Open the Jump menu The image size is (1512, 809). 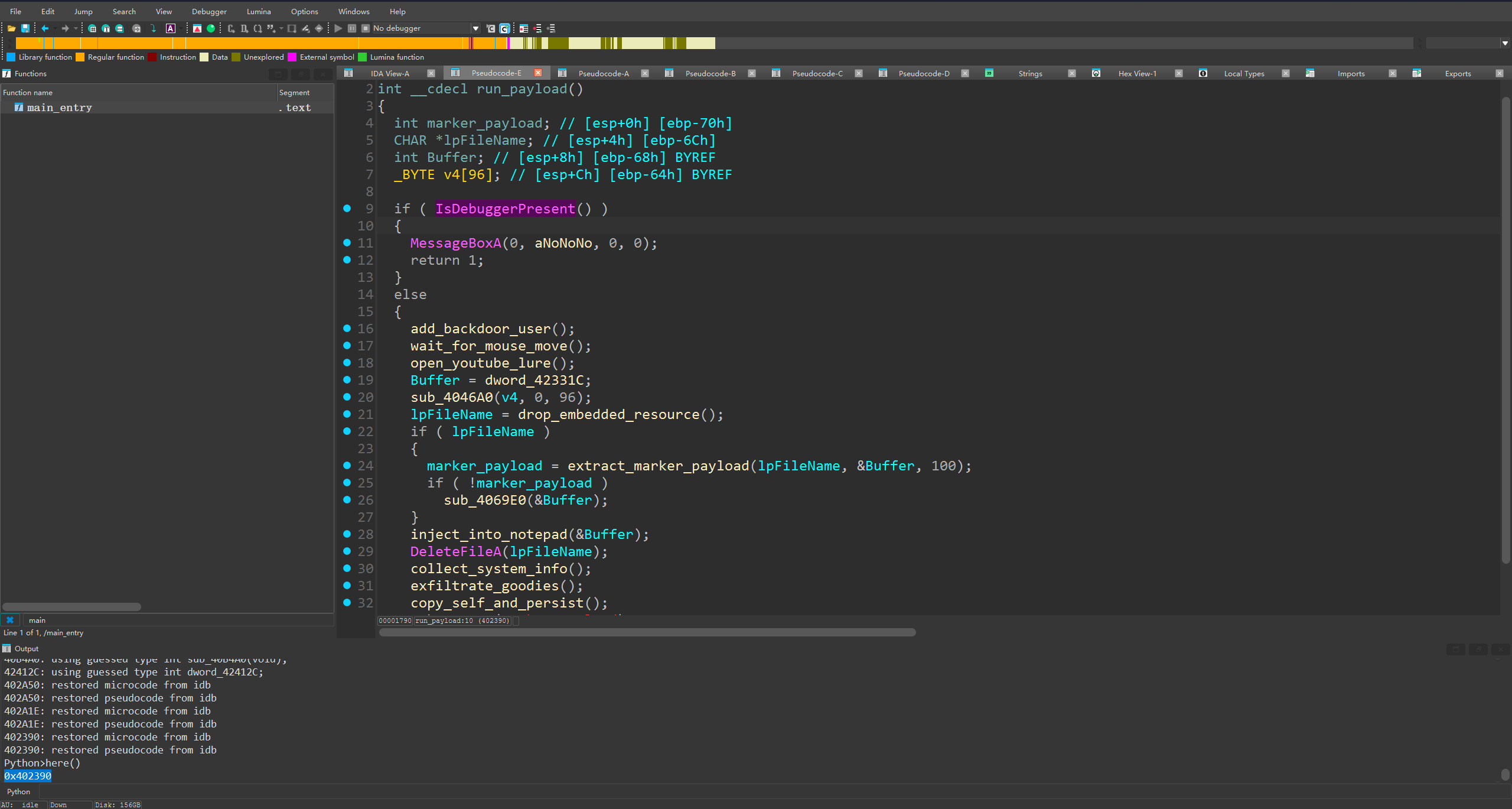tap(83, 11)
